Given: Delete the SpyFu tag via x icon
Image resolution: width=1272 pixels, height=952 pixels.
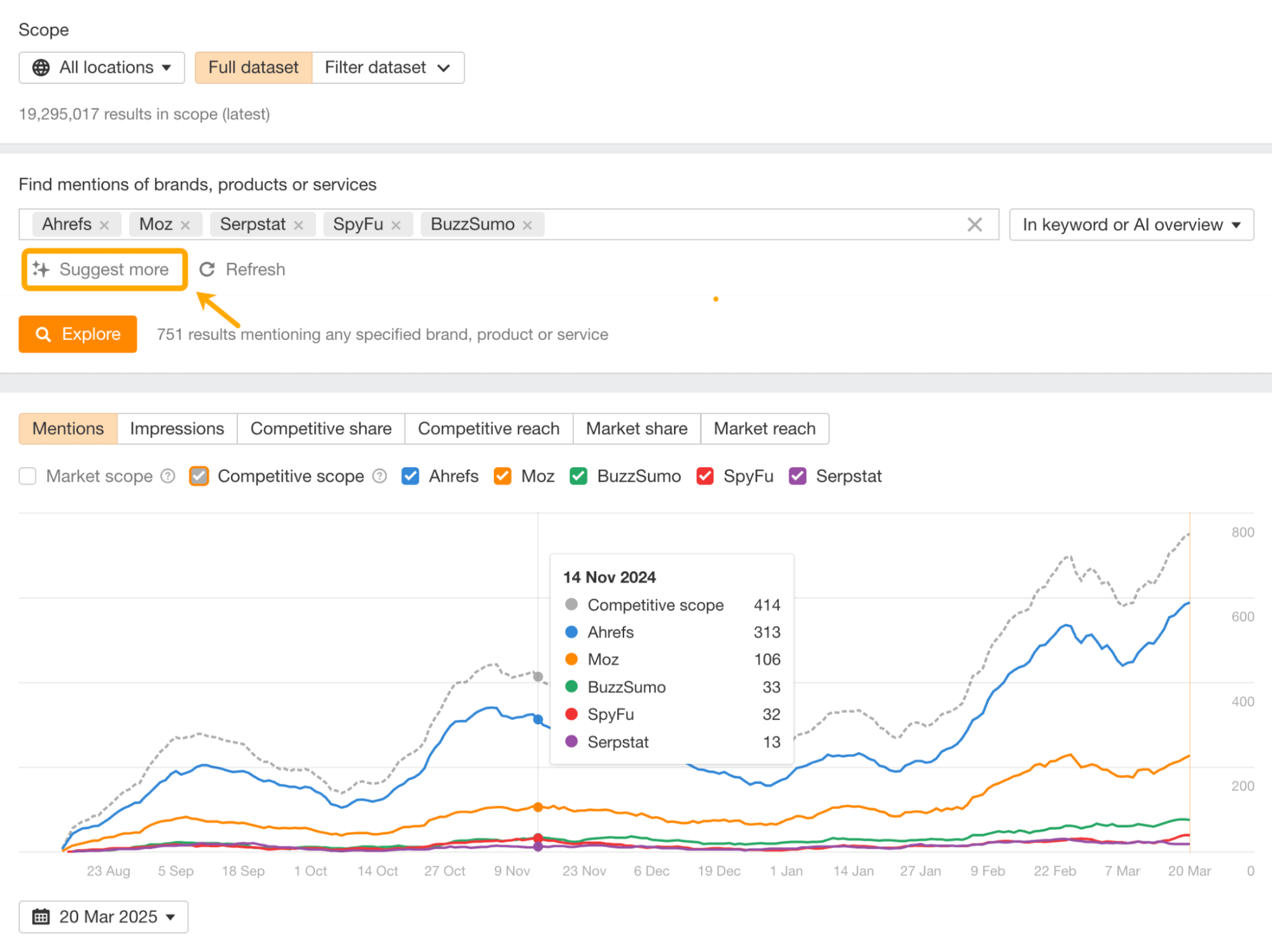Looking at the screenshot, I should pos(396,225).
